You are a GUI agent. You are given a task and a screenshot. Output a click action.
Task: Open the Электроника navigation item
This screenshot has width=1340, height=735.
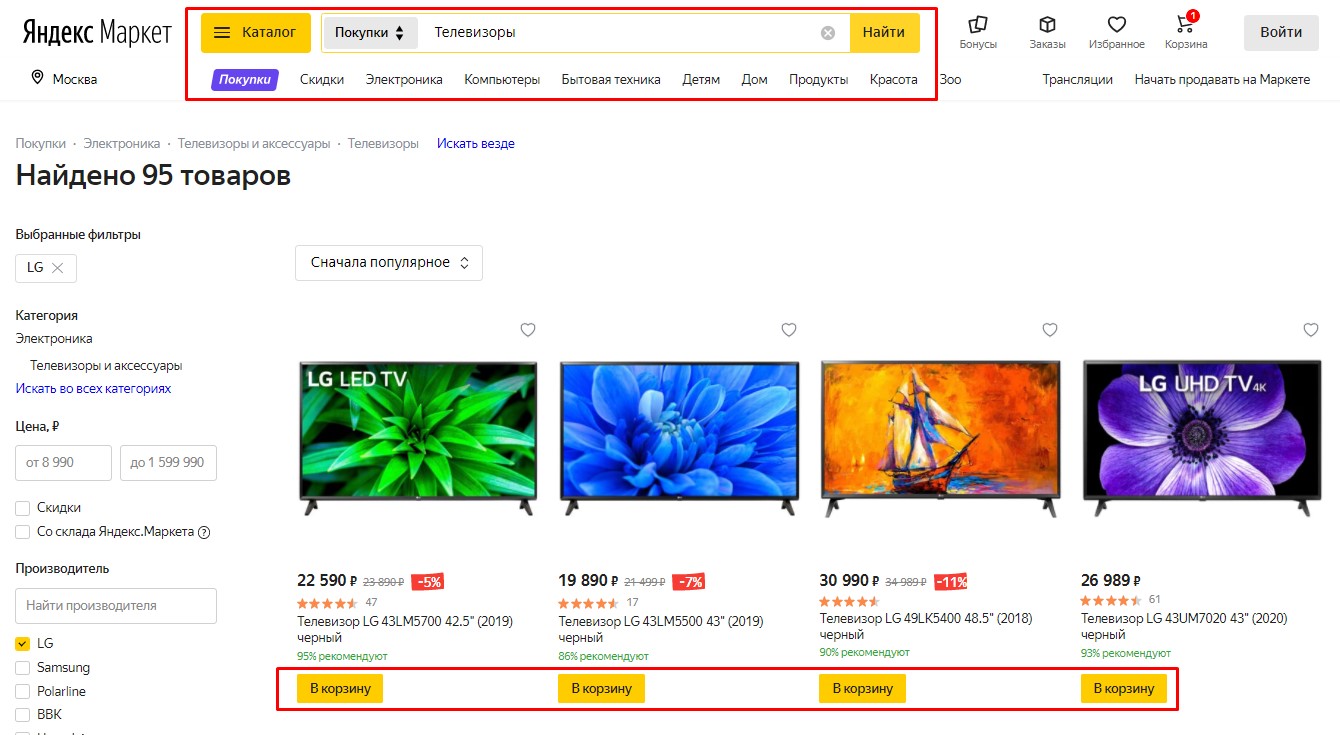click(x=404, y=80)
